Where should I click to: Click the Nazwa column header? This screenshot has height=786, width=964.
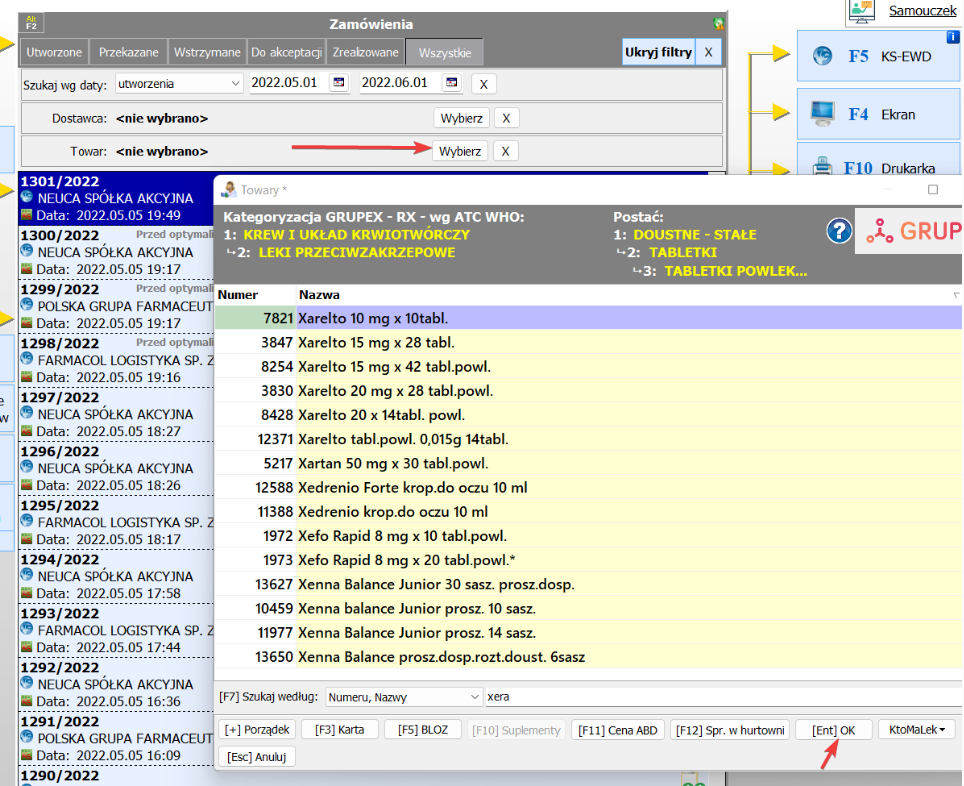point(627,295)
